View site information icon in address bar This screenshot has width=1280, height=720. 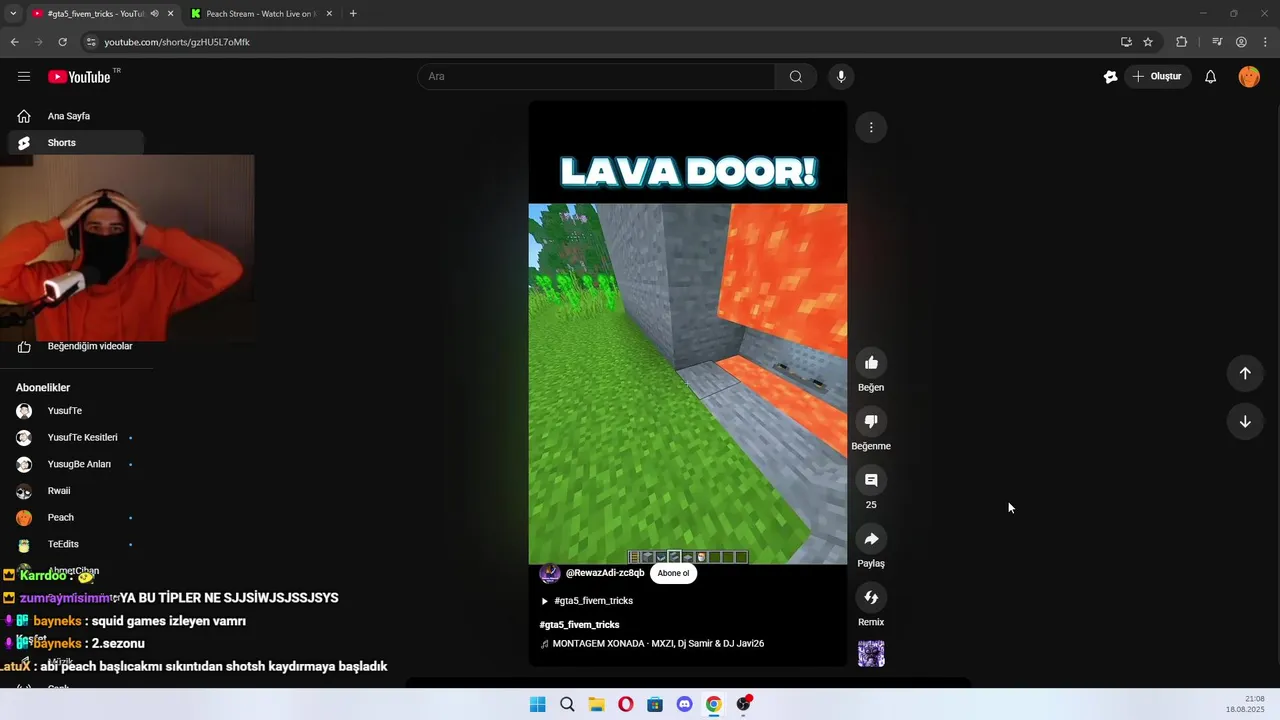point(91,42)
